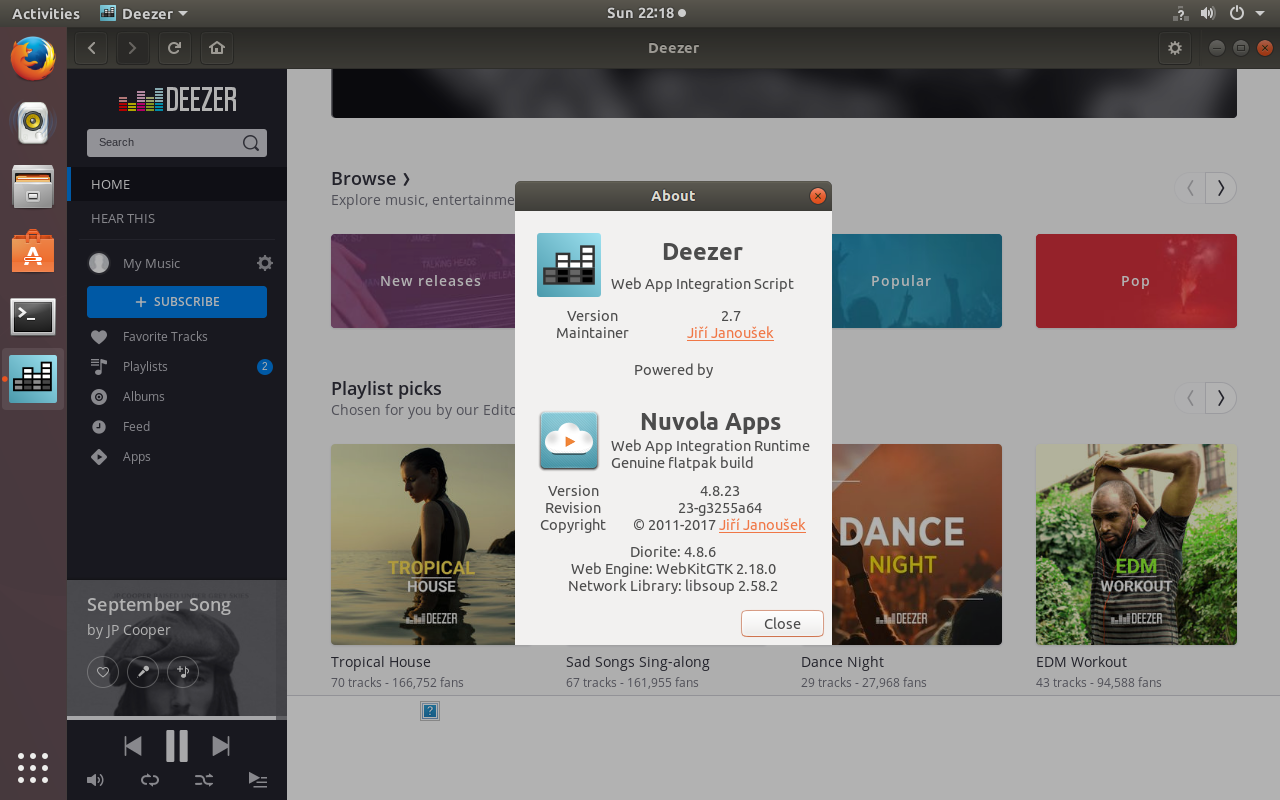This screenshot has width=1280, height=800.
Task: Open the Deezer app menu in top bar
Action: [x=144, y=14]
